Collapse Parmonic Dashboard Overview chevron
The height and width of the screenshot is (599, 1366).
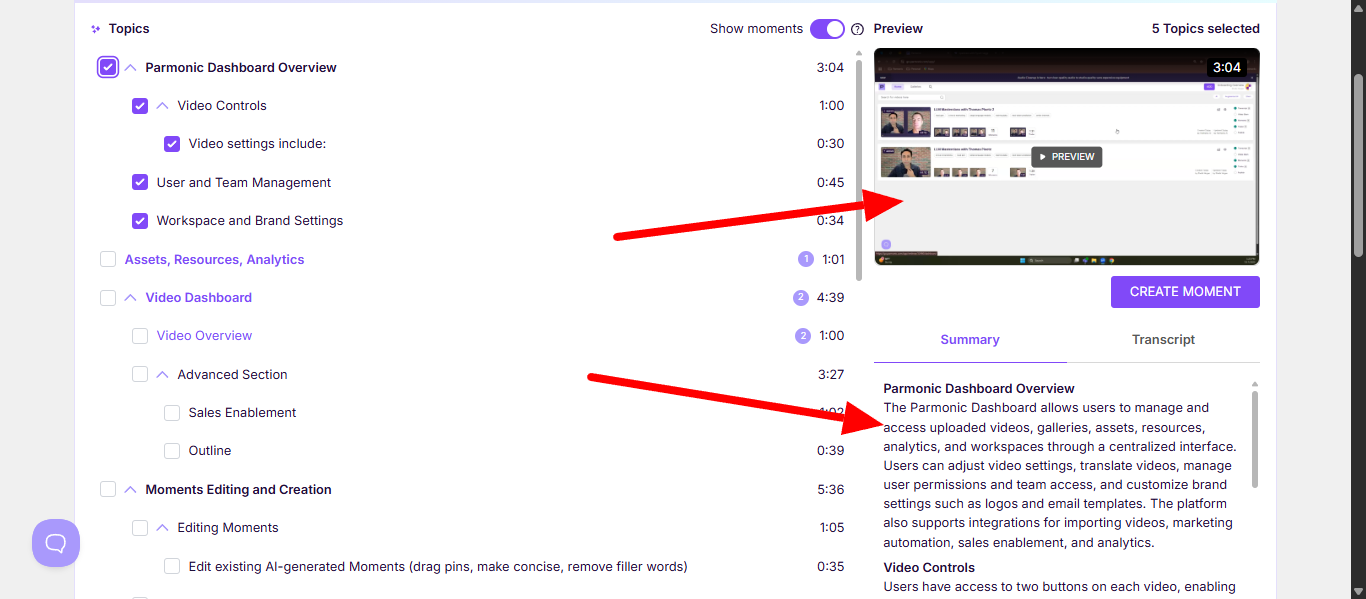pyautogui.click(x=130, y=67)
